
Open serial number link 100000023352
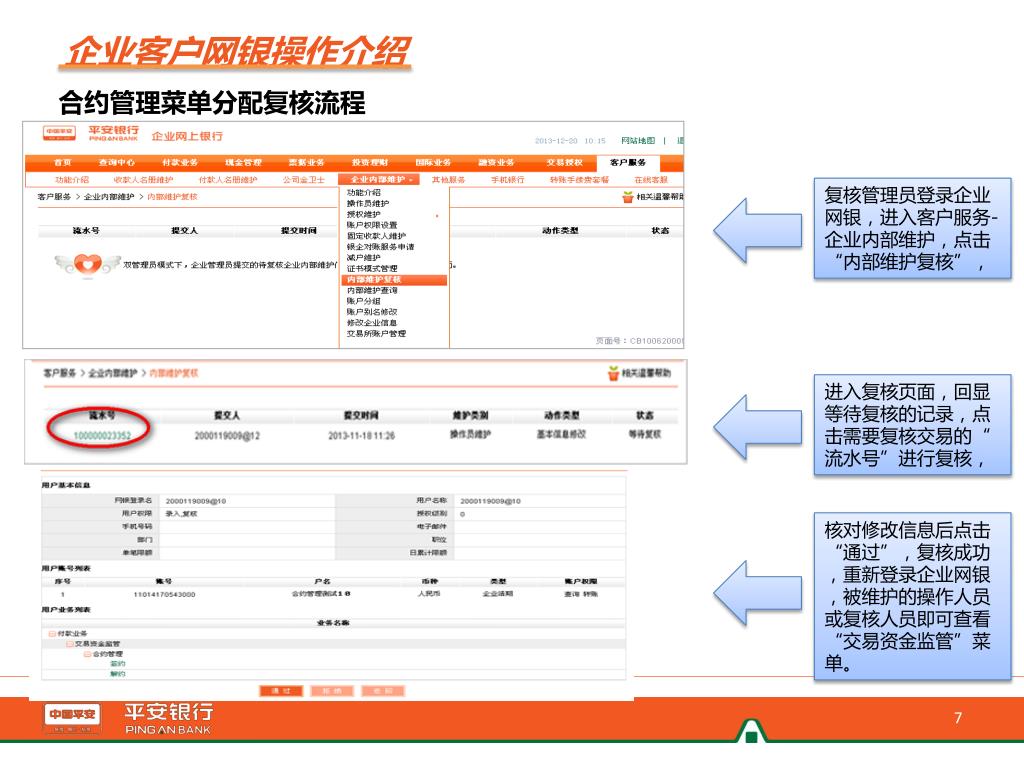[x=102, y=436]
